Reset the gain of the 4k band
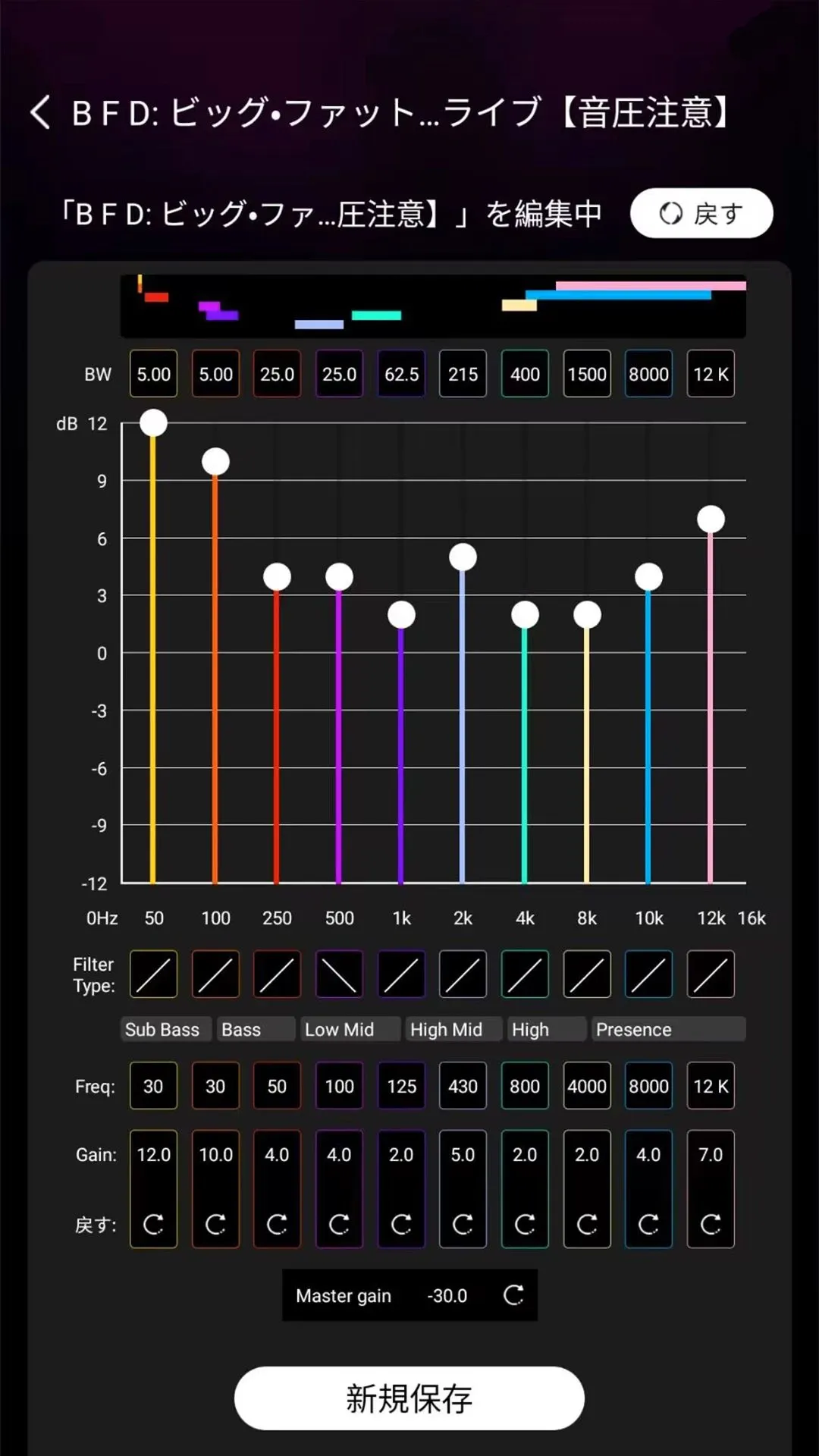 tap(525, 1224)
